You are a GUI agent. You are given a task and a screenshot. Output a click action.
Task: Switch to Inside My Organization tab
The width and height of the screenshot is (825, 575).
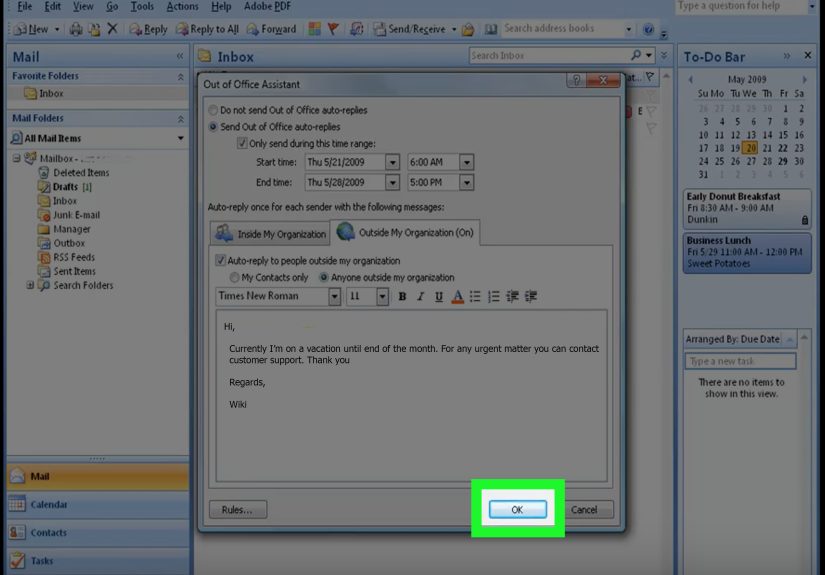[x=270, y=234]
